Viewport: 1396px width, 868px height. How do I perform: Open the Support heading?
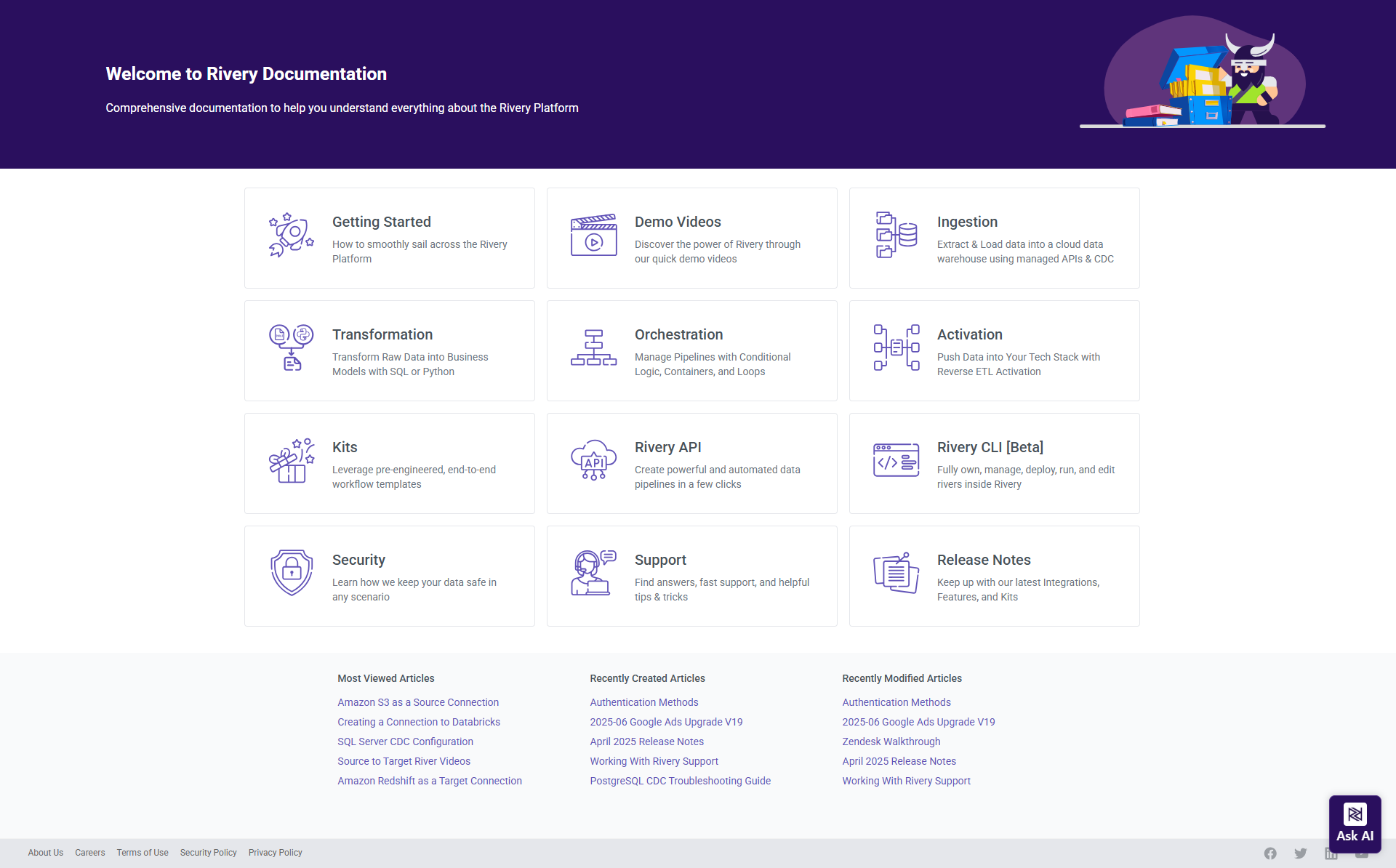tap(660, 560)
